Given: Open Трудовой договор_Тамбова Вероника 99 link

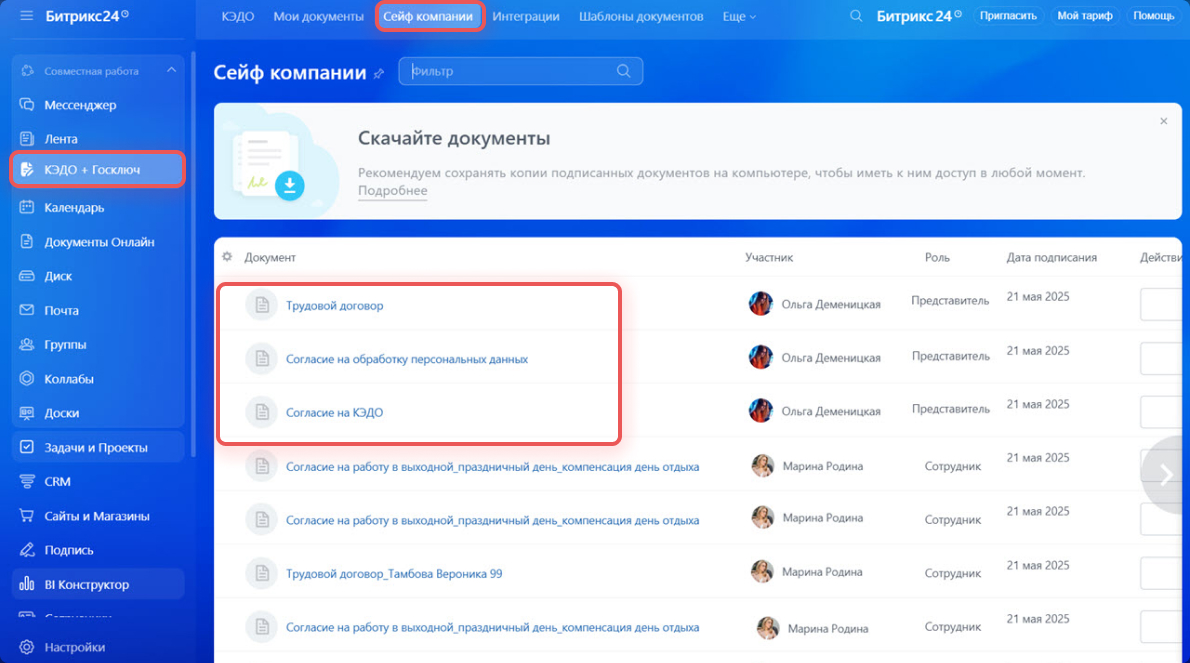Looking at the screenshot, I should pyautogui.click(x=394, y=573).
